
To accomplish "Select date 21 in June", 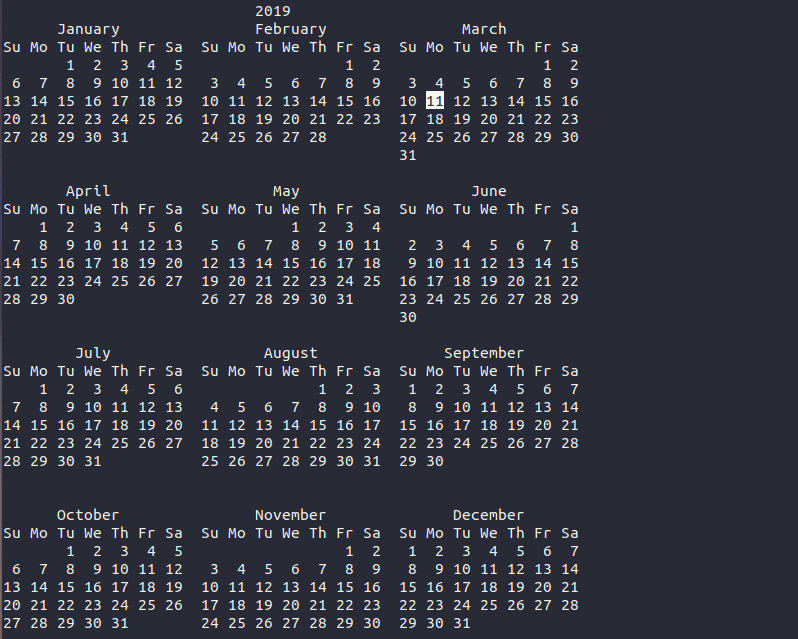I will coord(543,281).
